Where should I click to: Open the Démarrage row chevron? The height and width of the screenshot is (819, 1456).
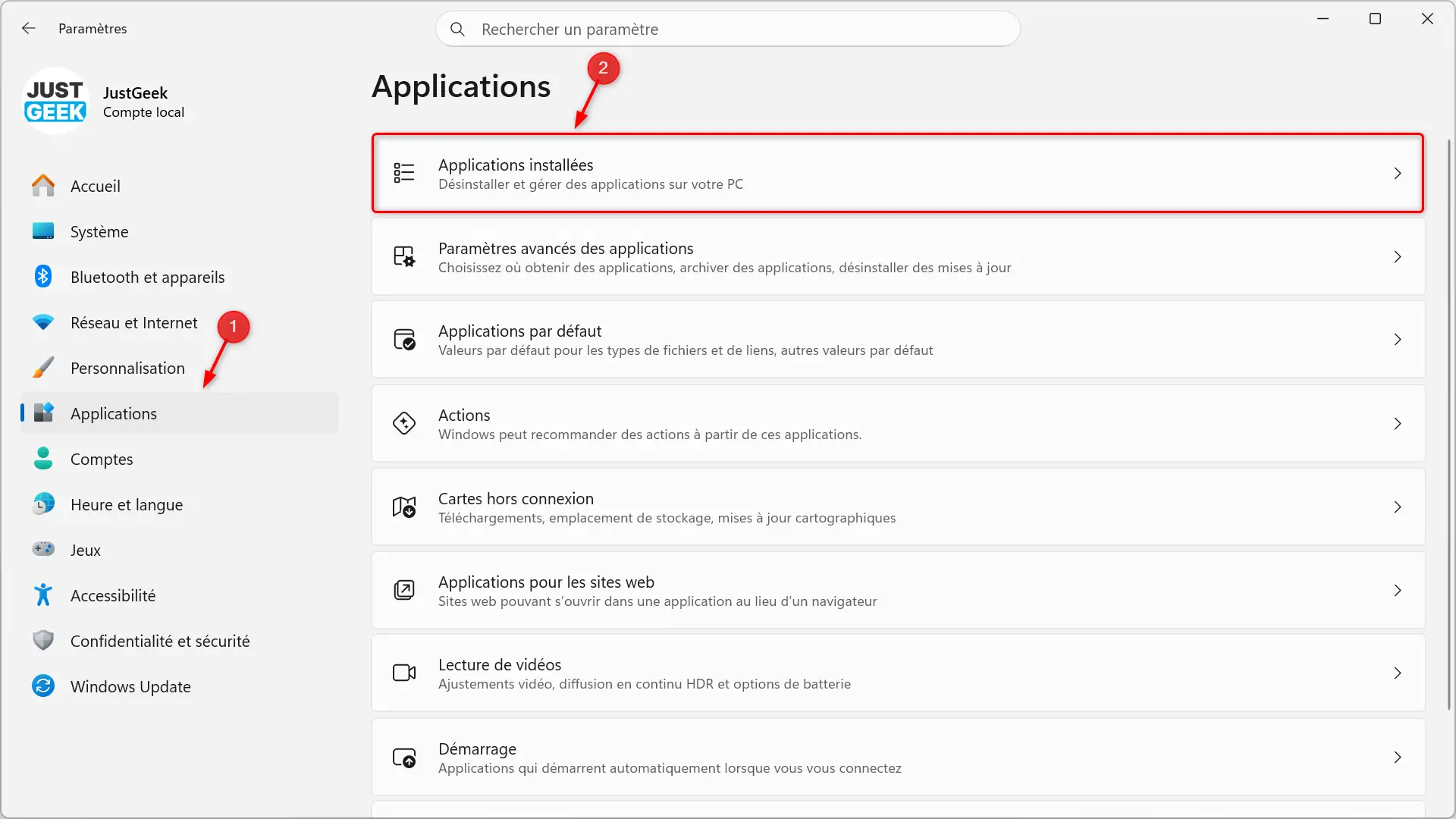click(x=1398, y=758)
